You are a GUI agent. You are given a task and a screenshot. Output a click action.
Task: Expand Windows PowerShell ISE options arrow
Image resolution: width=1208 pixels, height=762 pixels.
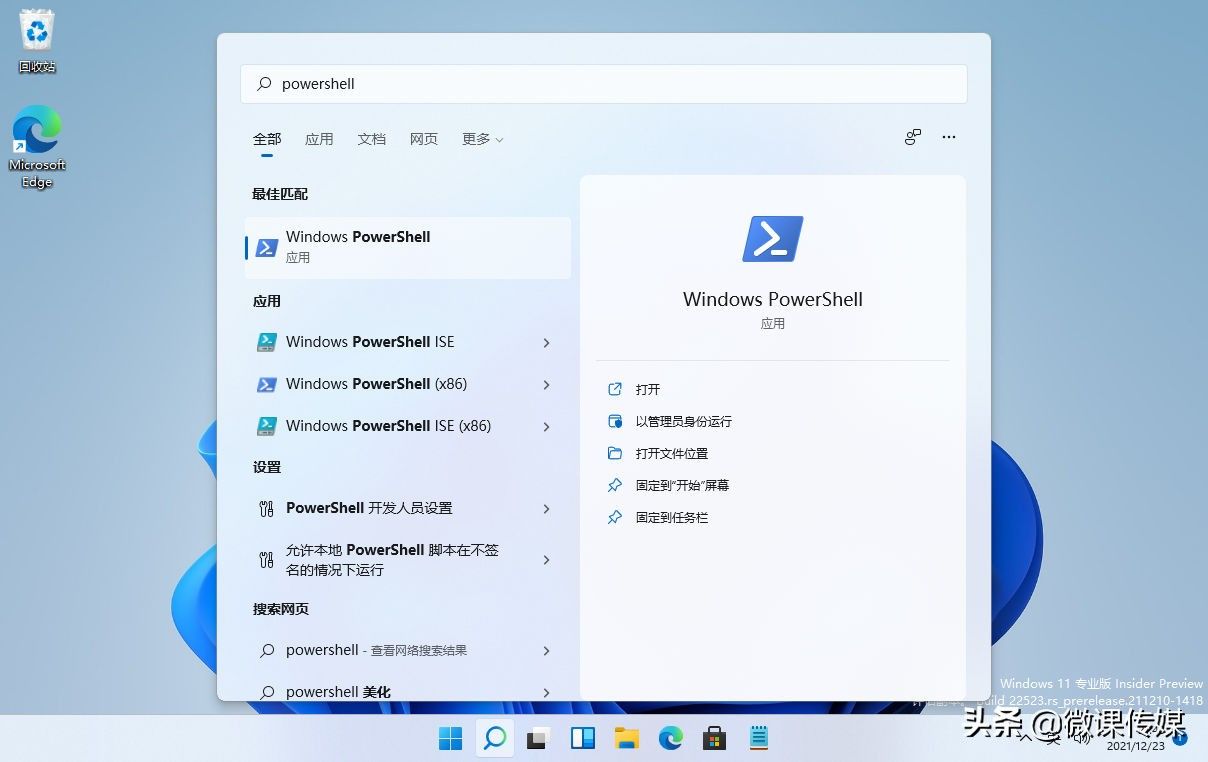[546, 343]
